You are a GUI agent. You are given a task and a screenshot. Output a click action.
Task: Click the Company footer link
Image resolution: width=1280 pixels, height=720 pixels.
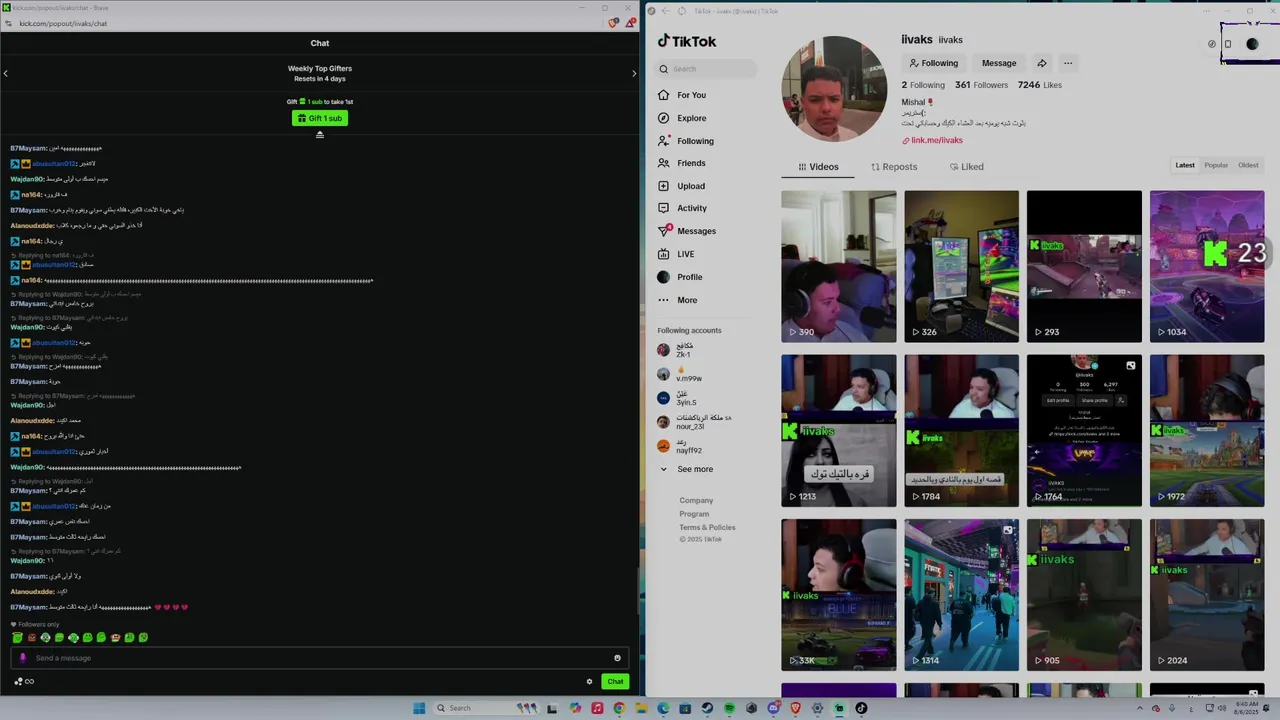coord(696,500)
